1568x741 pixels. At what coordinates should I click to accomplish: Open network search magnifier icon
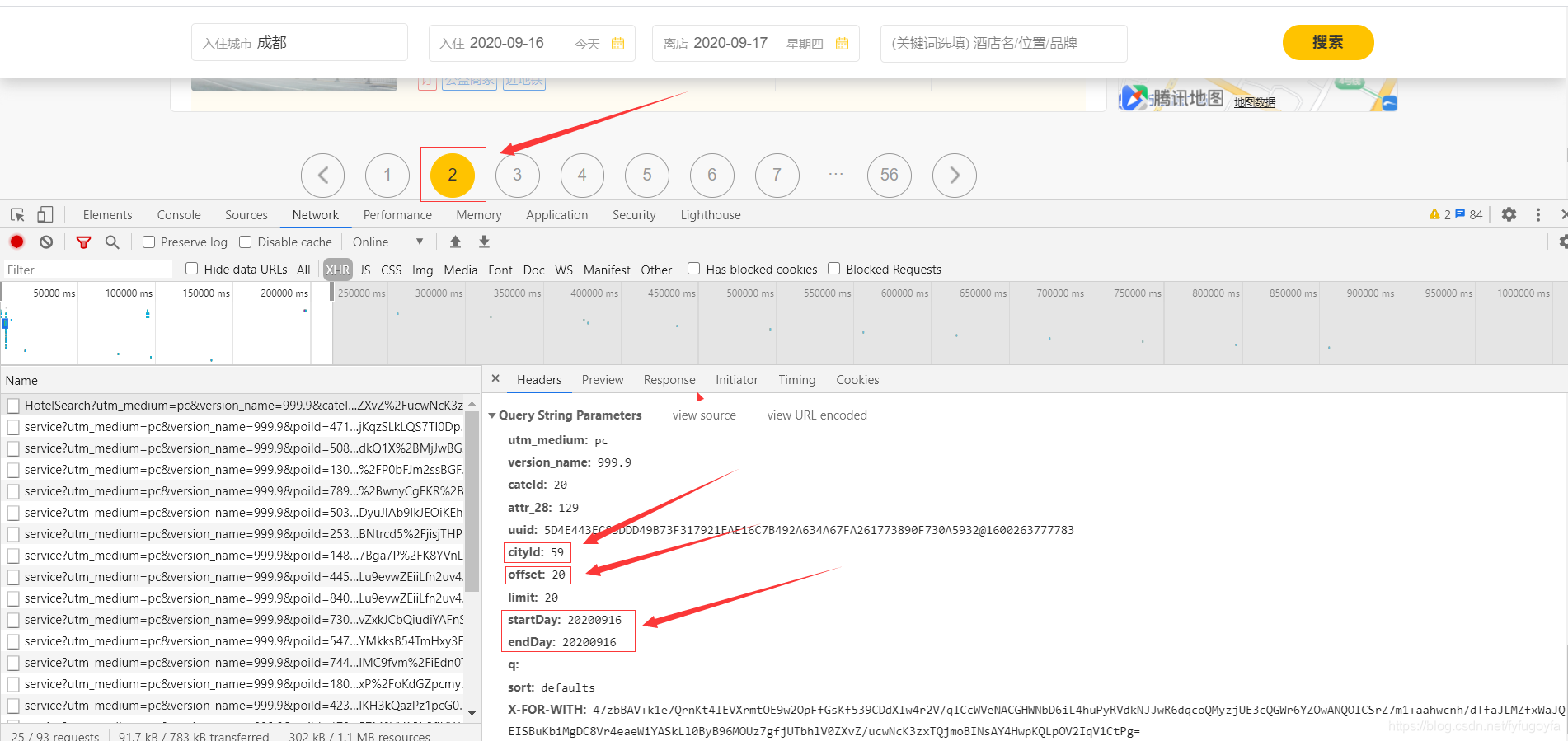pyautogui.click(x=112, y=242)
